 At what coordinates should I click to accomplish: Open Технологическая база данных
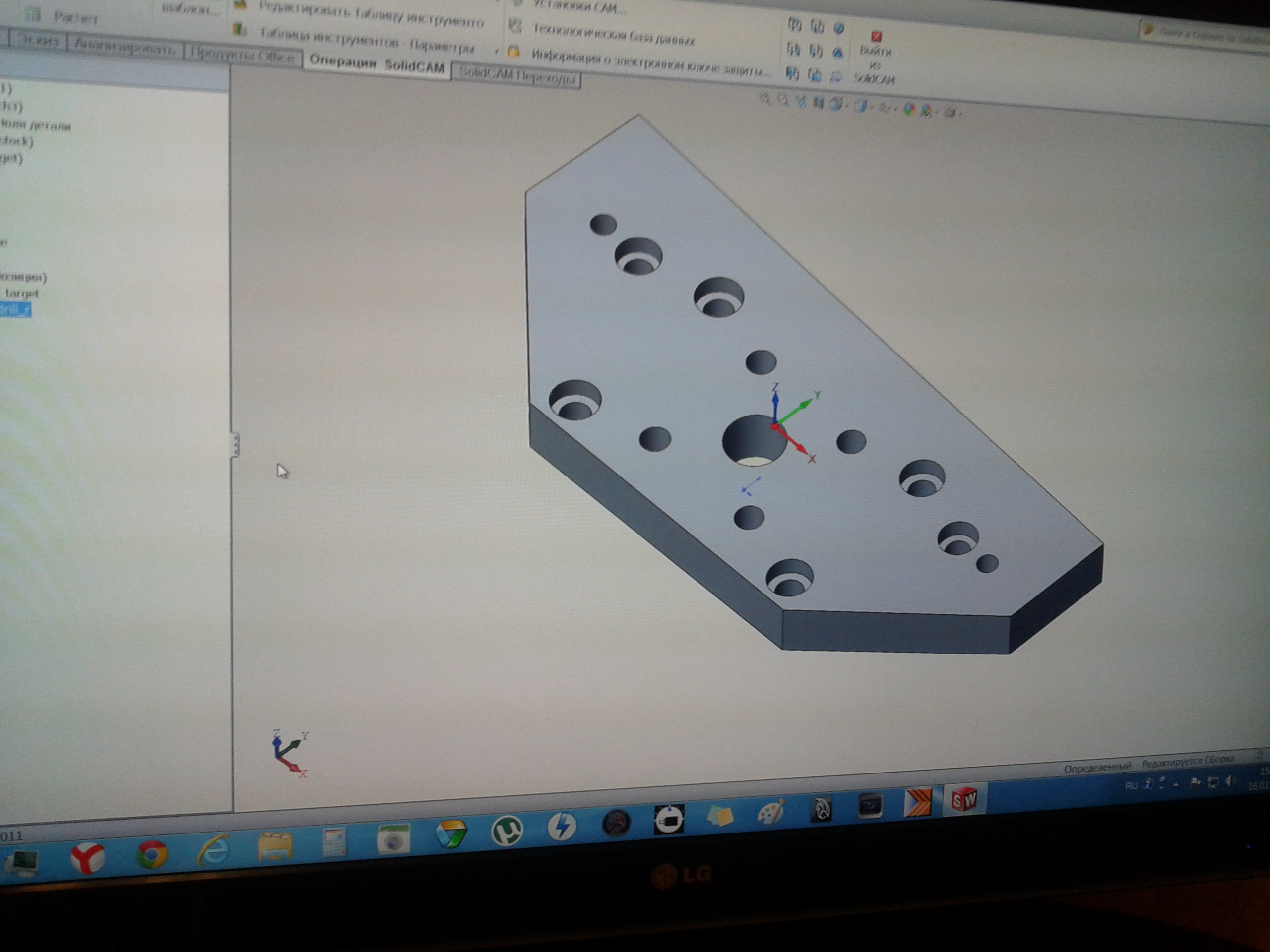click(x=613, y=34)
